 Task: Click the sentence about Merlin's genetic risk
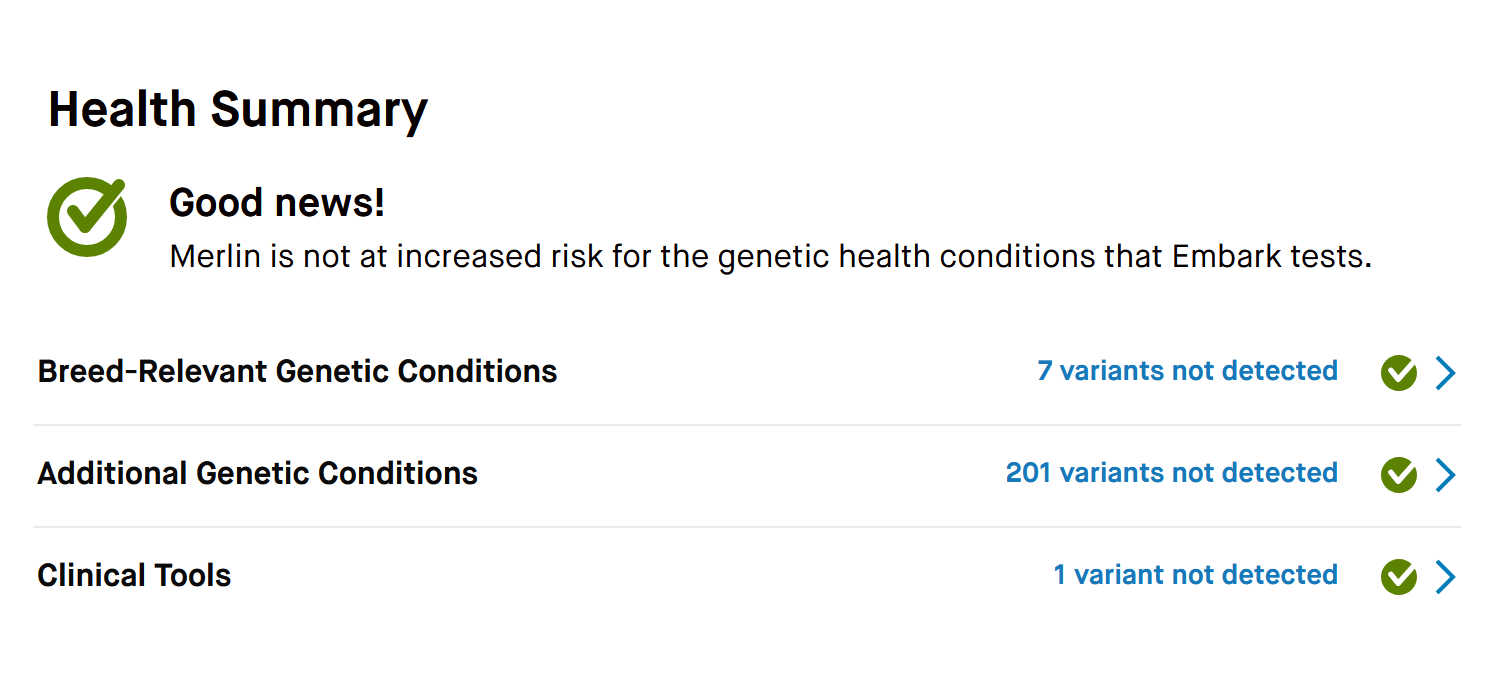[x=770, y=257]
